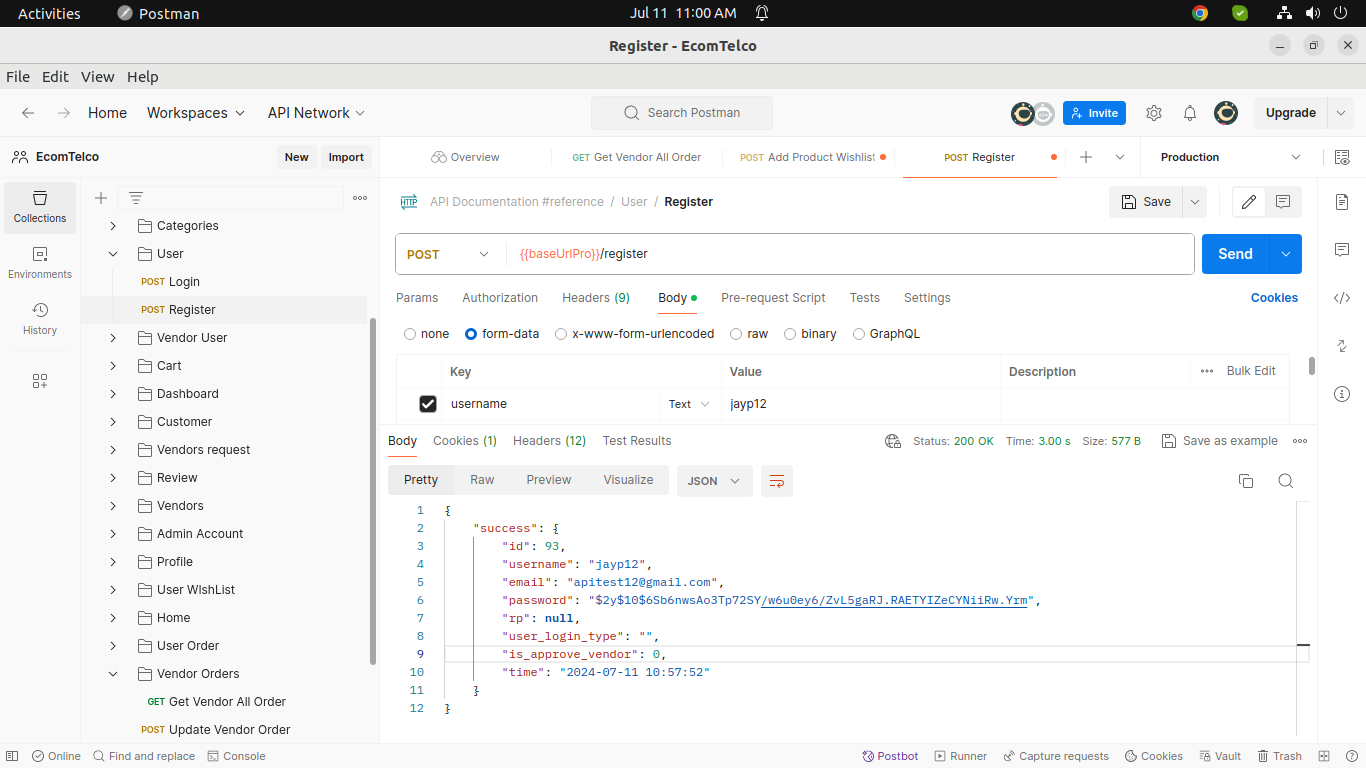Click Bulk Edit
Viewport: 1366px width, 768px height.
point(1251,371)
